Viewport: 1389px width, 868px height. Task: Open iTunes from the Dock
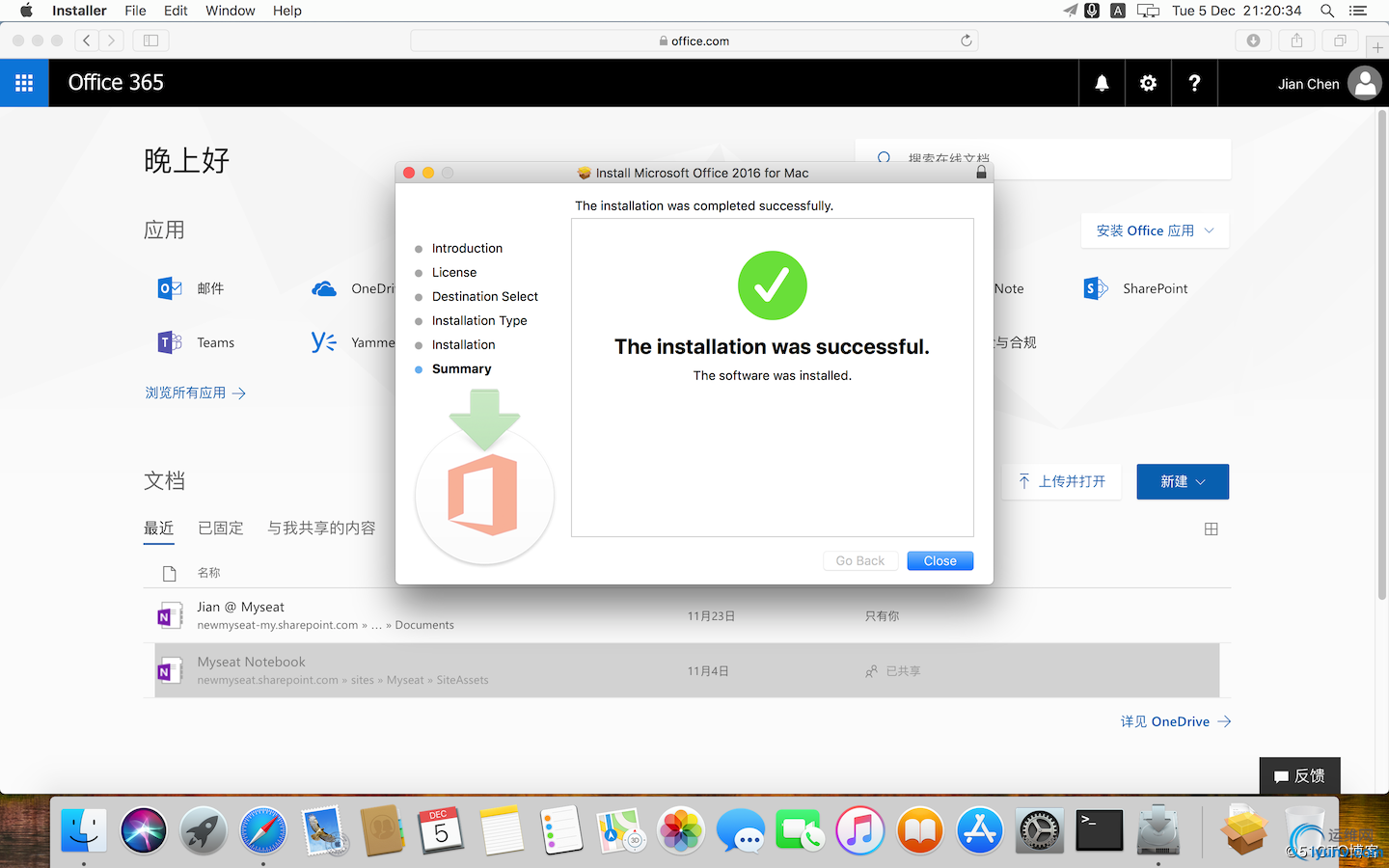860,830
